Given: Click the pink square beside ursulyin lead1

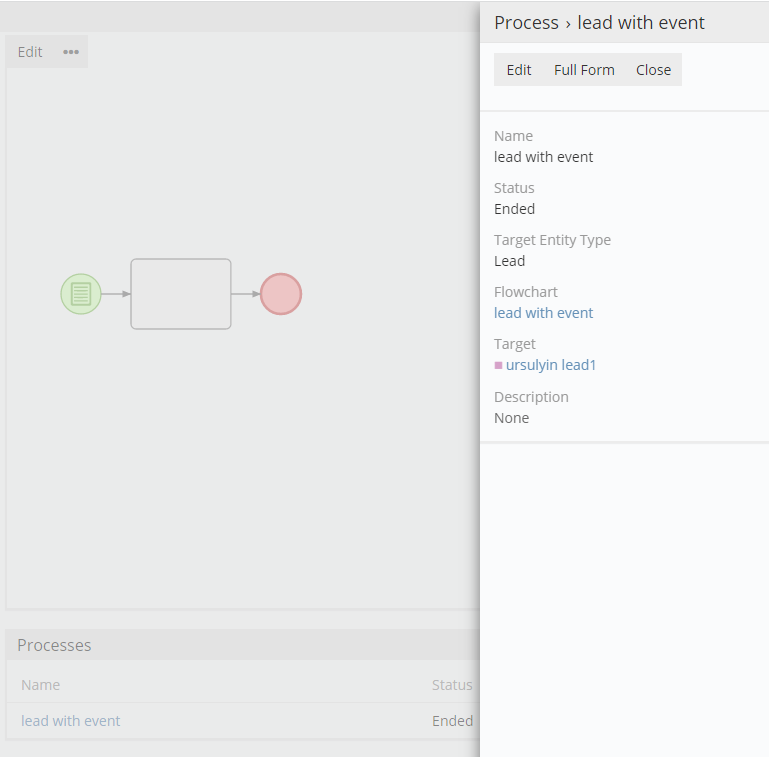Looking at the screenshot, I should point(498,366).
